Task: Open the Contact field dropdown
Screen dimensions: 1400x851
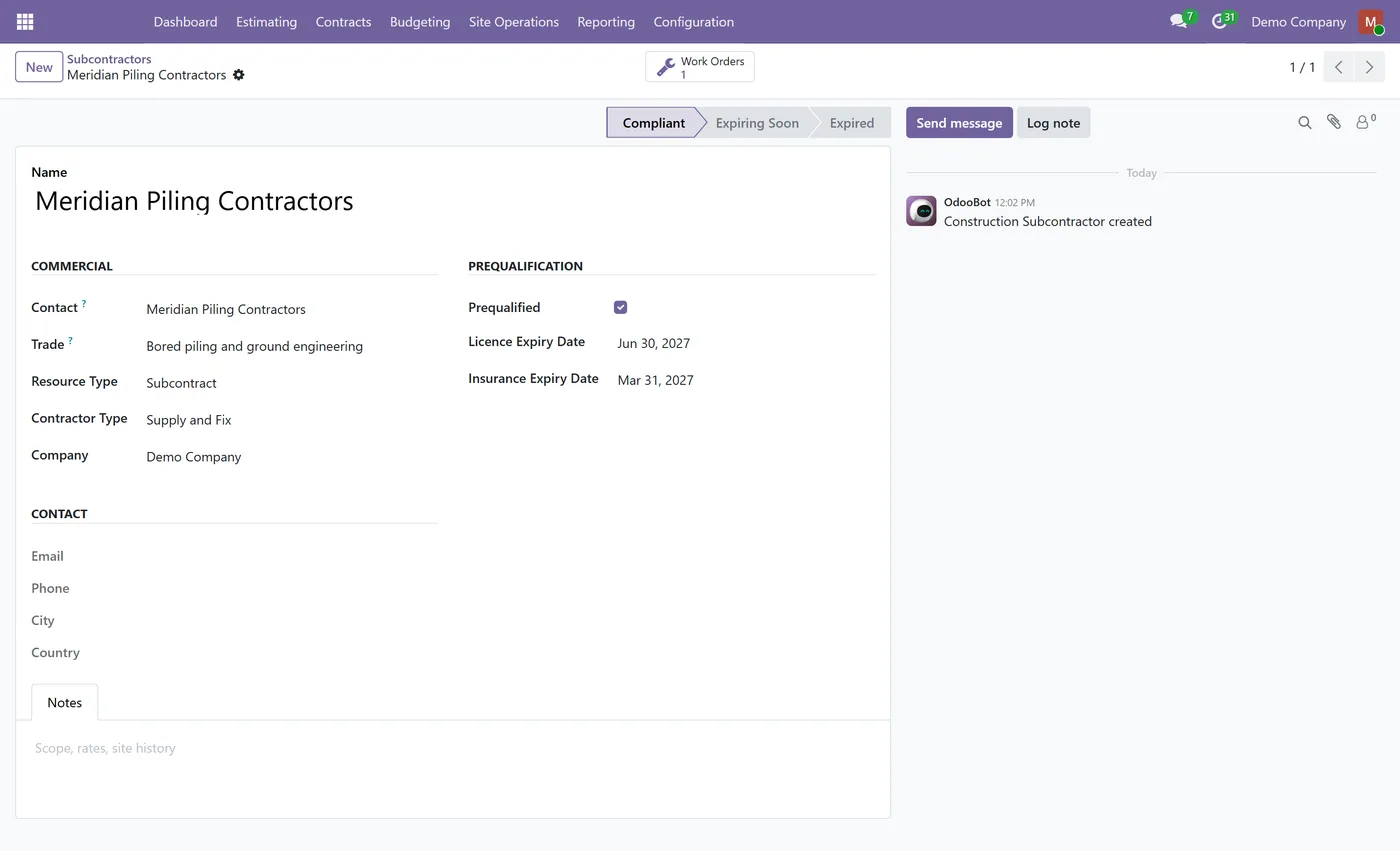Action: (x=291, y=309)
